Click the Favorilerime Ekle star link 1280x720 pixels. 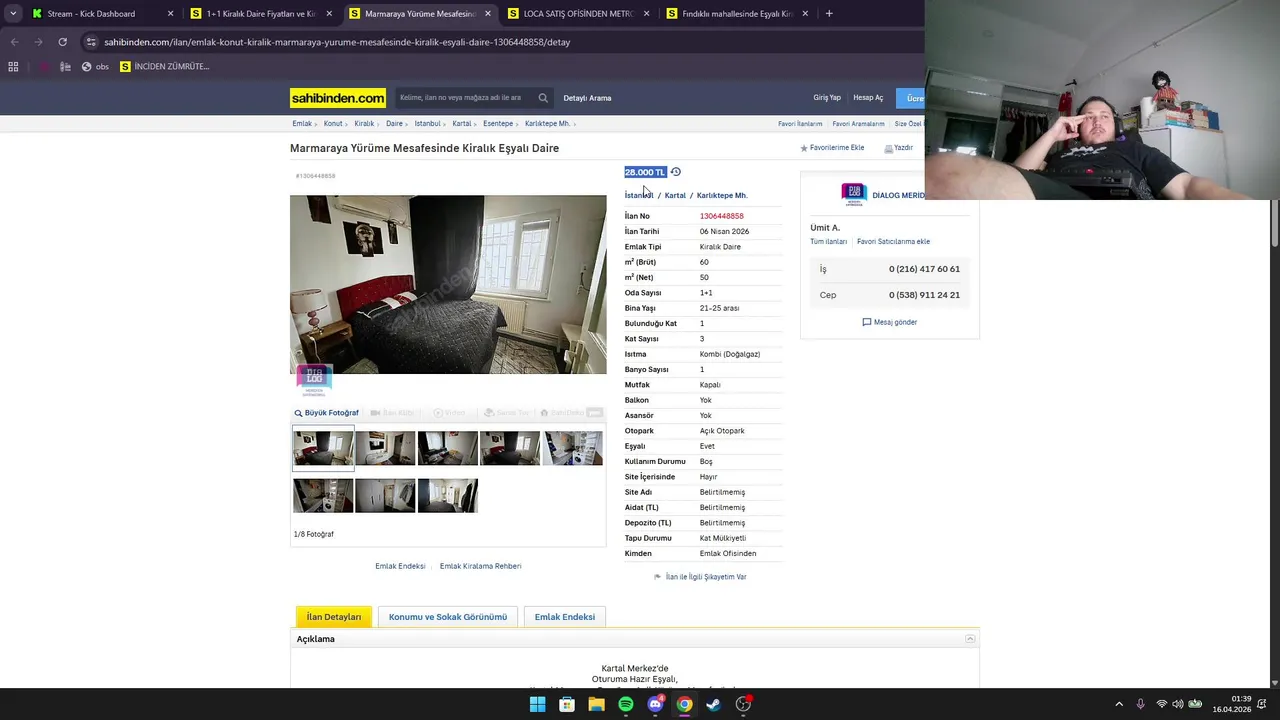[832, 148]
